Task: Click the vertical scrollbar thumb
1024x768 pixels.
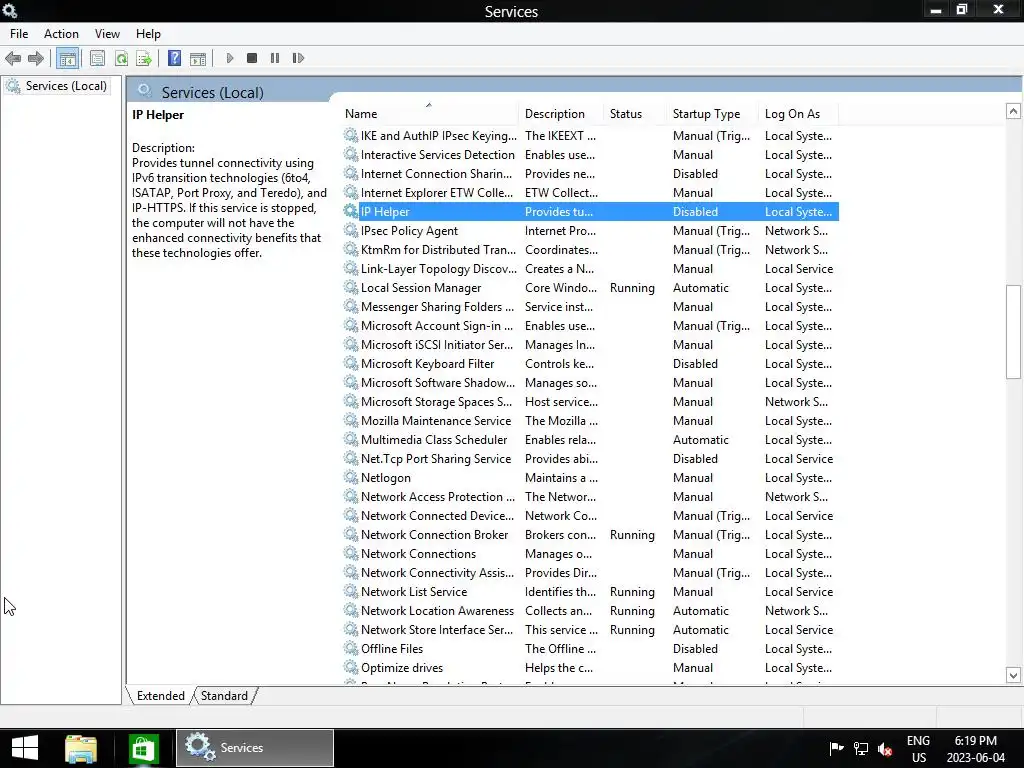Action: (x=1013, y=331)
